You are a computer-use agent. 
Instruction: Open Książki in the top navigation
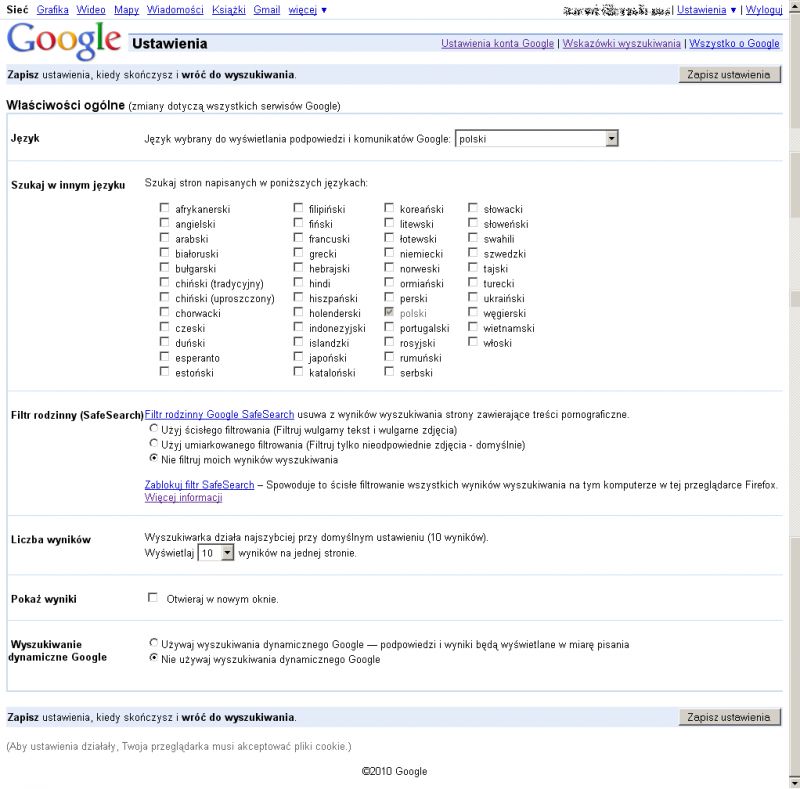[x=229, y=10]
